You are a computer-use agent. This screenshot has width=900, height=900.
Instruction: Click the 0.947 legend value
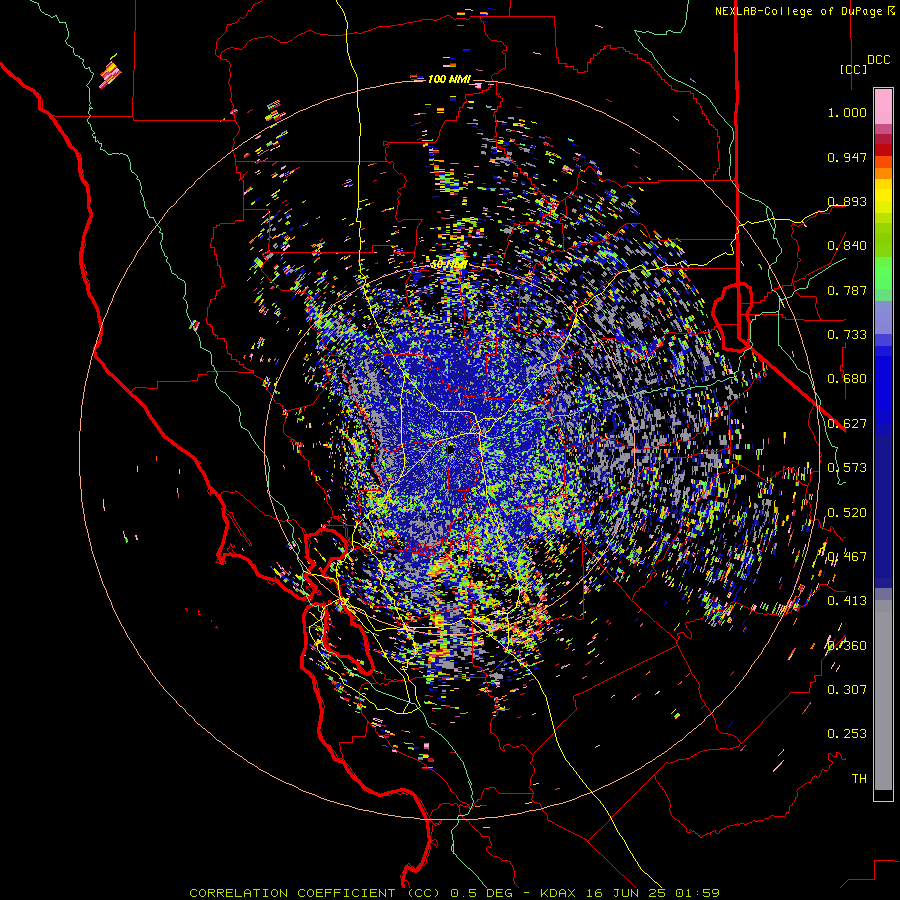[847, 157]
